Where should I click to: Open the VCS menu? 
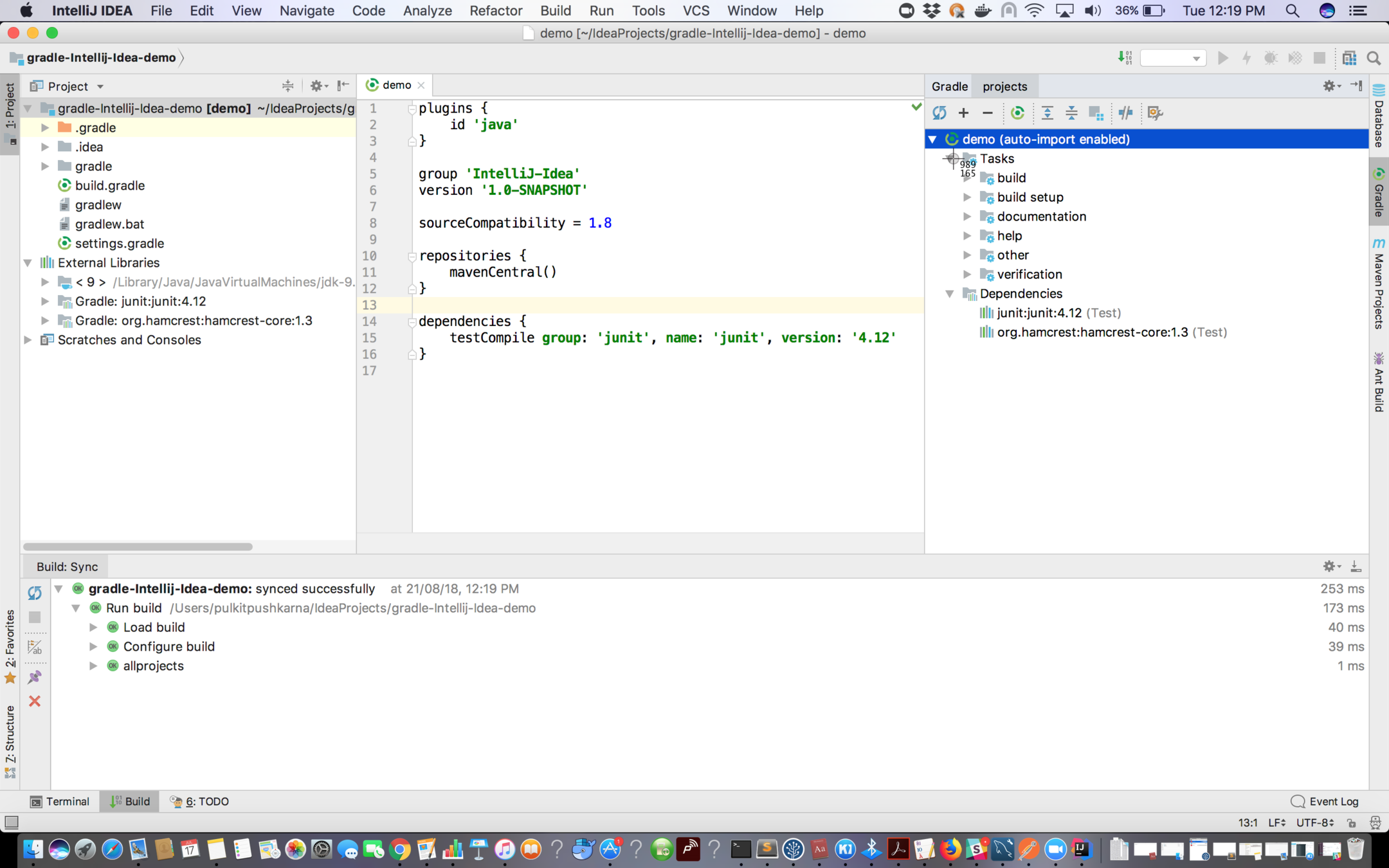tap(696, 10)
